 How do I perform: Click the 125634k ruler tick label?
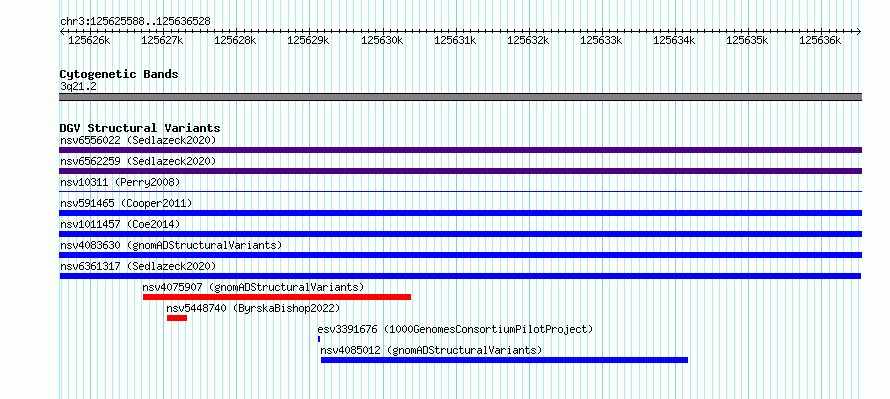(674, 40)
